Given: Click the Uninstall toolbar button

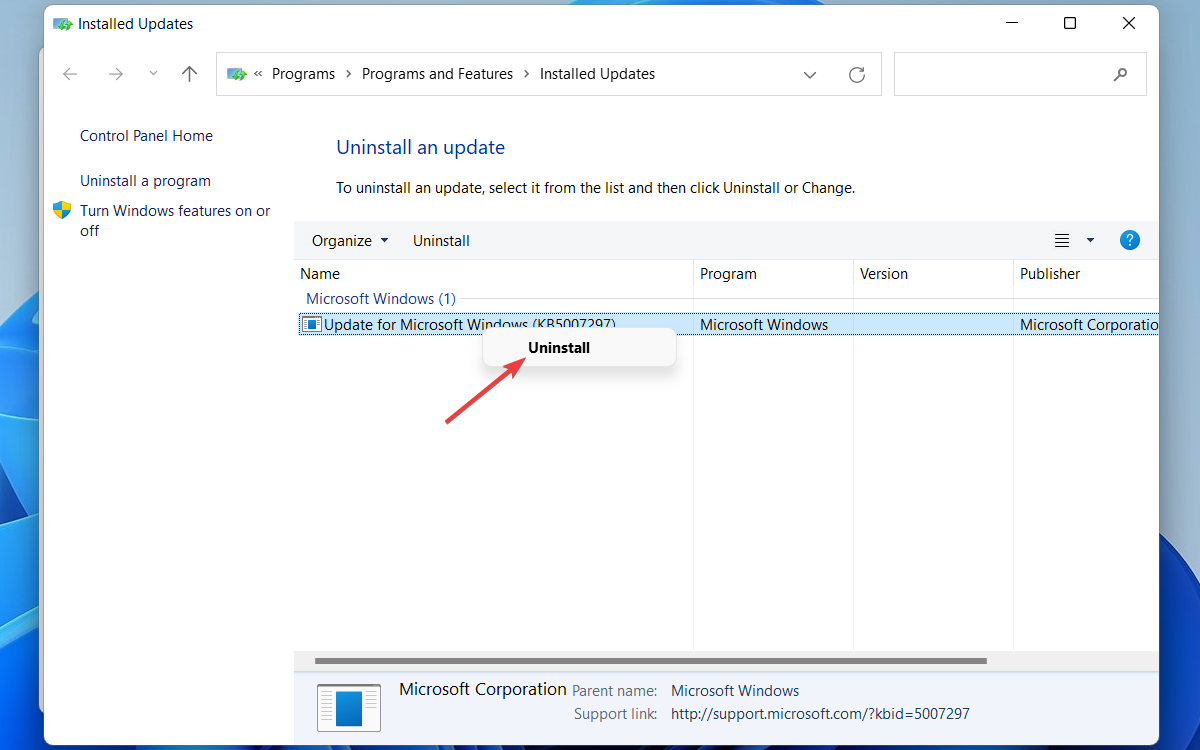Looking at the screenshot, I should pyautogui.click(x=441, y=240).
